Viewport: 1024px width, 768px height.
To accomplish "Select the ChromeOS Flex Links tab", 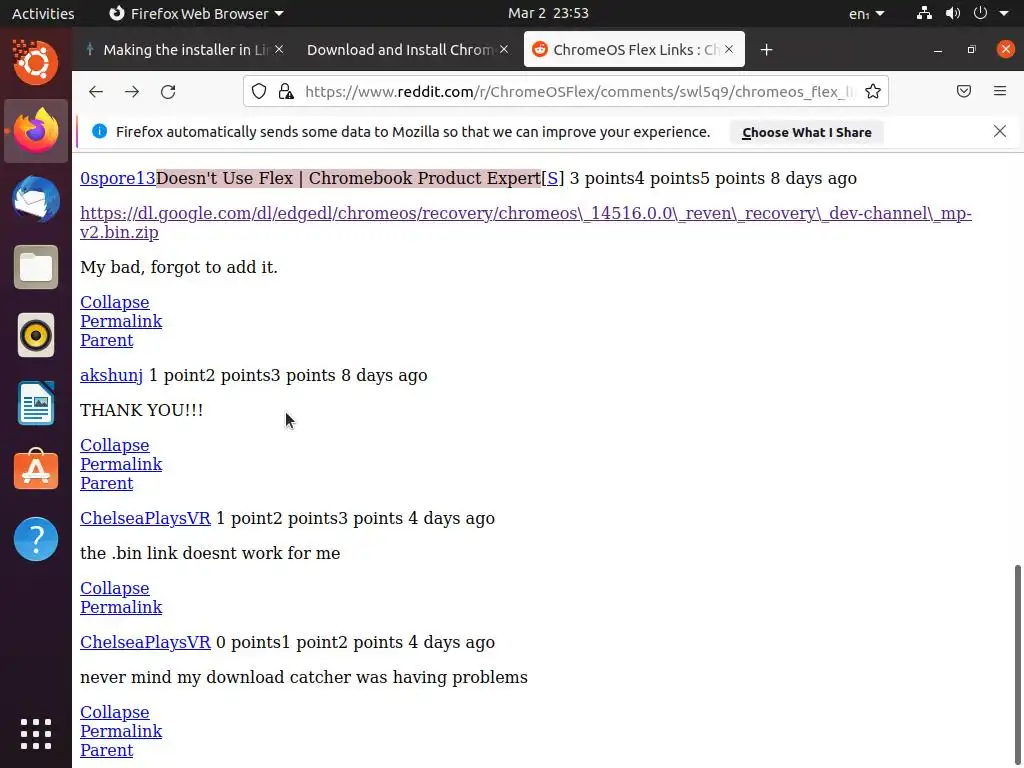I will (634, 50).
